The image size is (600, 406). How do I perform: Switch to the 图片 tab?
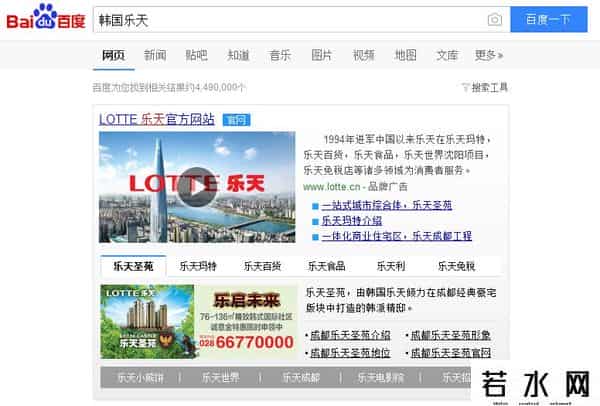pos(321,55)
